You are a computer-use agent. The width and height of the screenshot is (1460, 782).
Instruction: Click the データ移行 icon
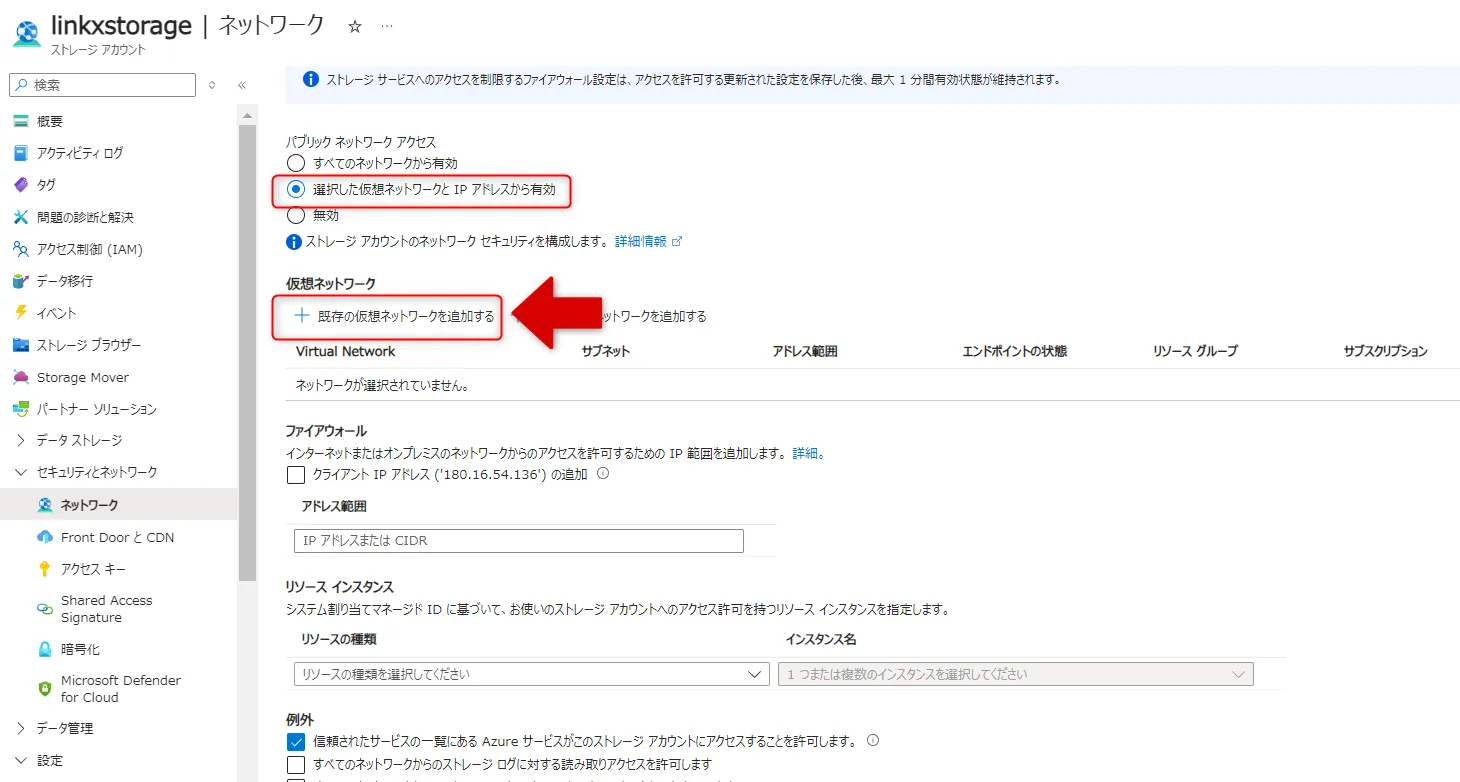[x=21, y=281]
